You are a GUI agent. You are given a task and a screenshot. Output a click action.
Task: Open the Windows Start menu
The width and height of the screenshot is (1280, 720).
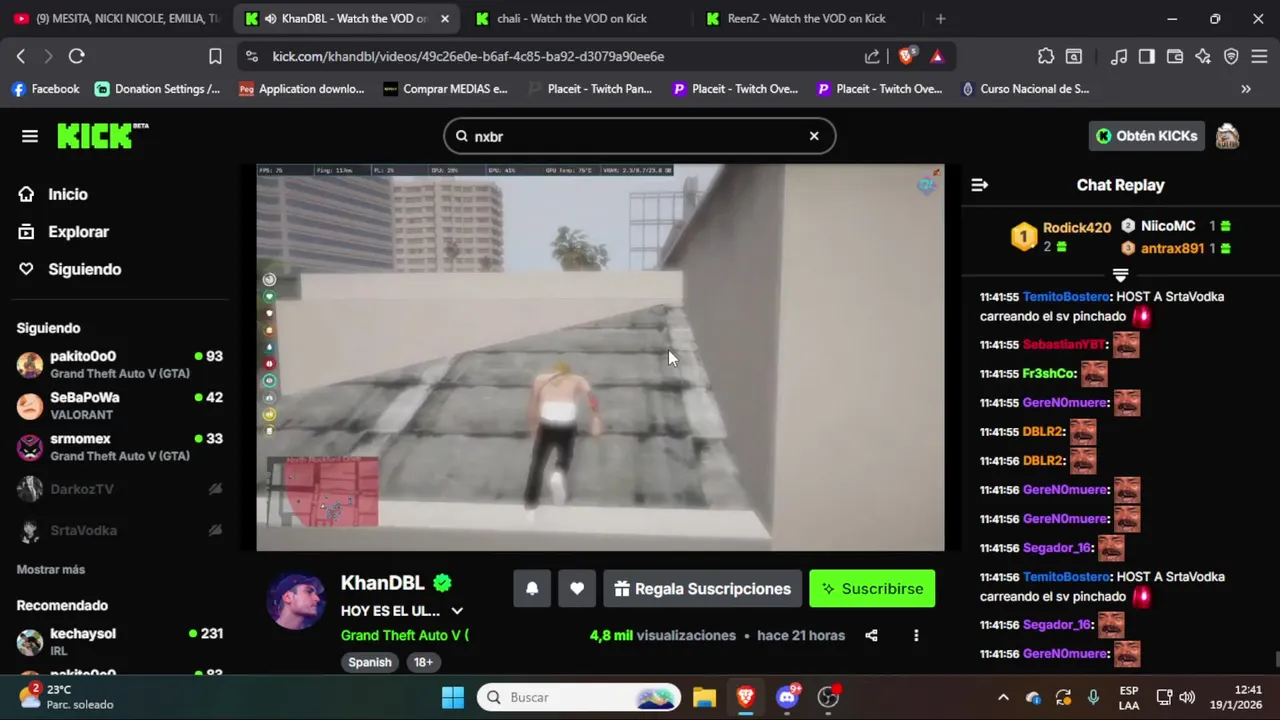click(453, 697)
